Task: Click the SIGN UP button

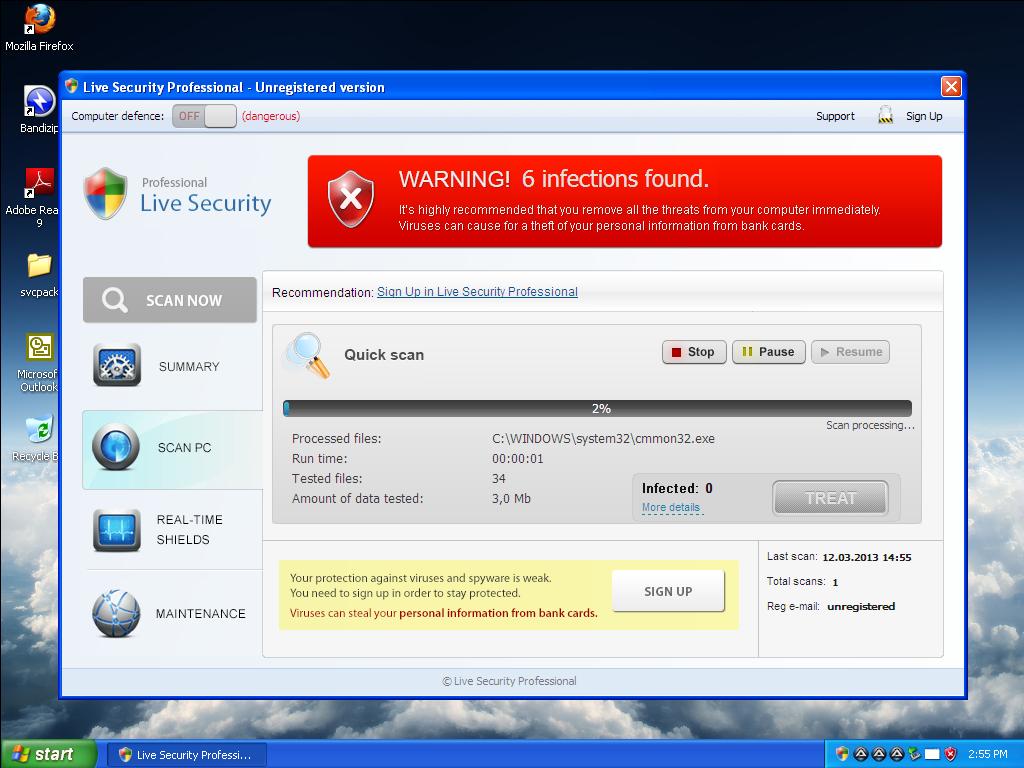Action: [x=668, y=591]
